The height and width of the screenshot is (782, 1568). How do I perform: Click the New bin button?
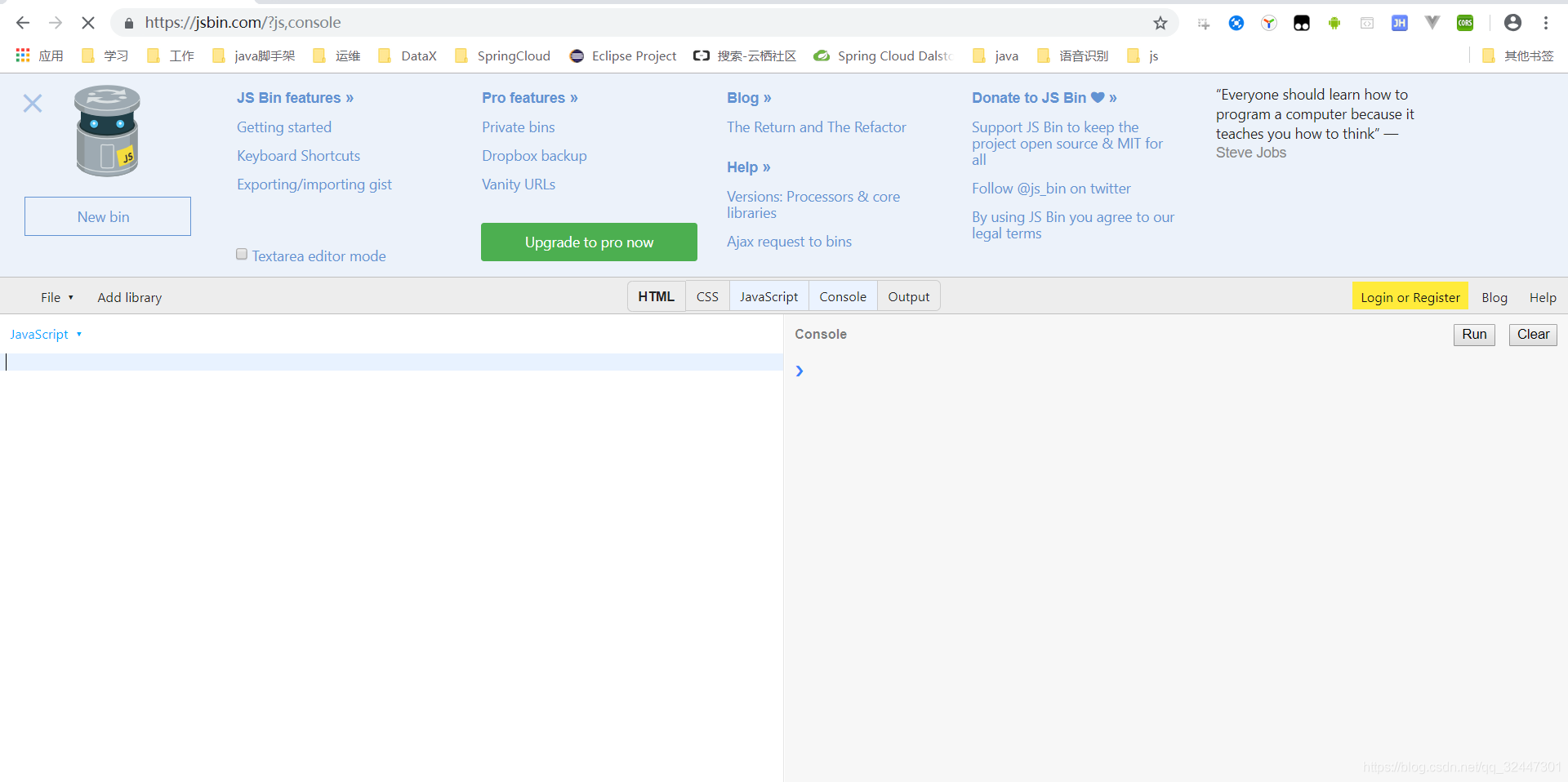pyautogui.click(x=108, y=216)
